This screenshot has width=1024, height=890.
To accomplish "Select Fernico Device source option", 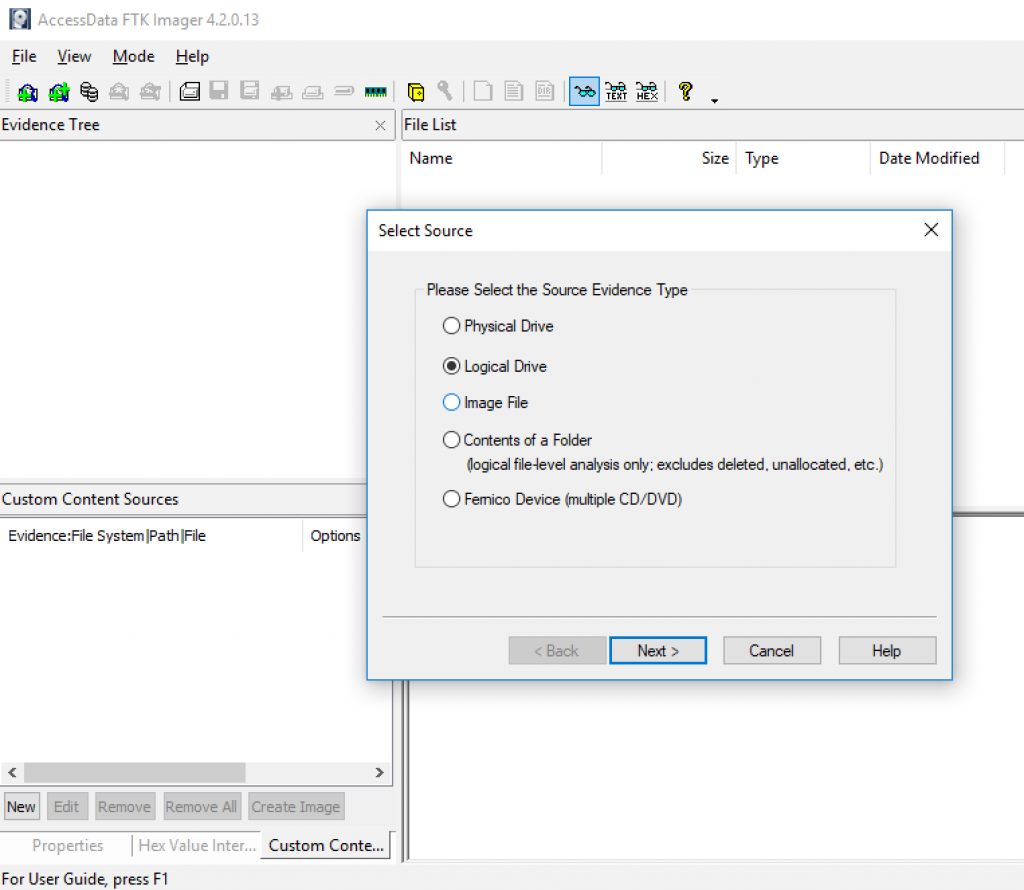I will click(452, 499).
